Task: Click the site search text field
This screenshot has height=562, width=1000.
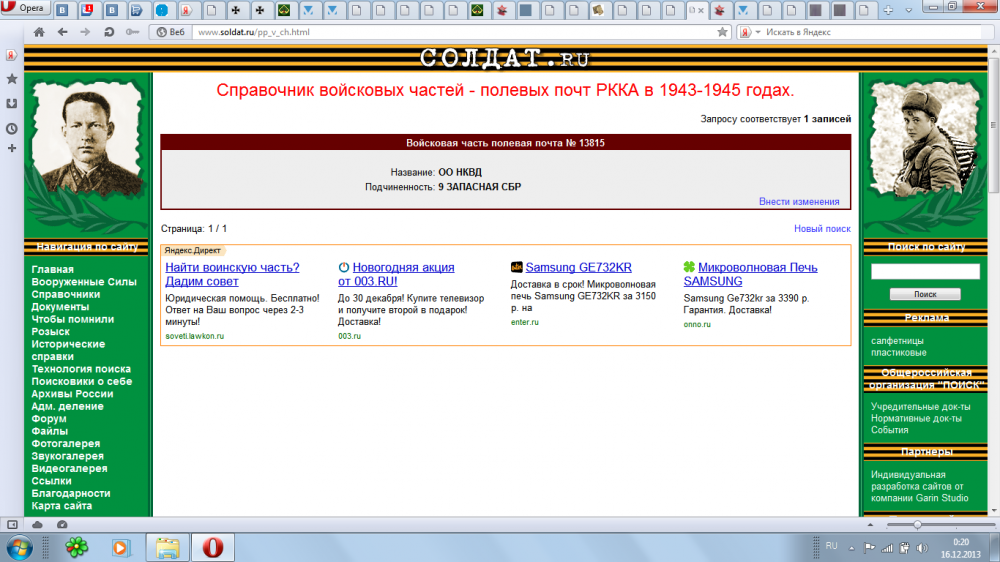Action: pyautogui.click(x=925, y=272)
